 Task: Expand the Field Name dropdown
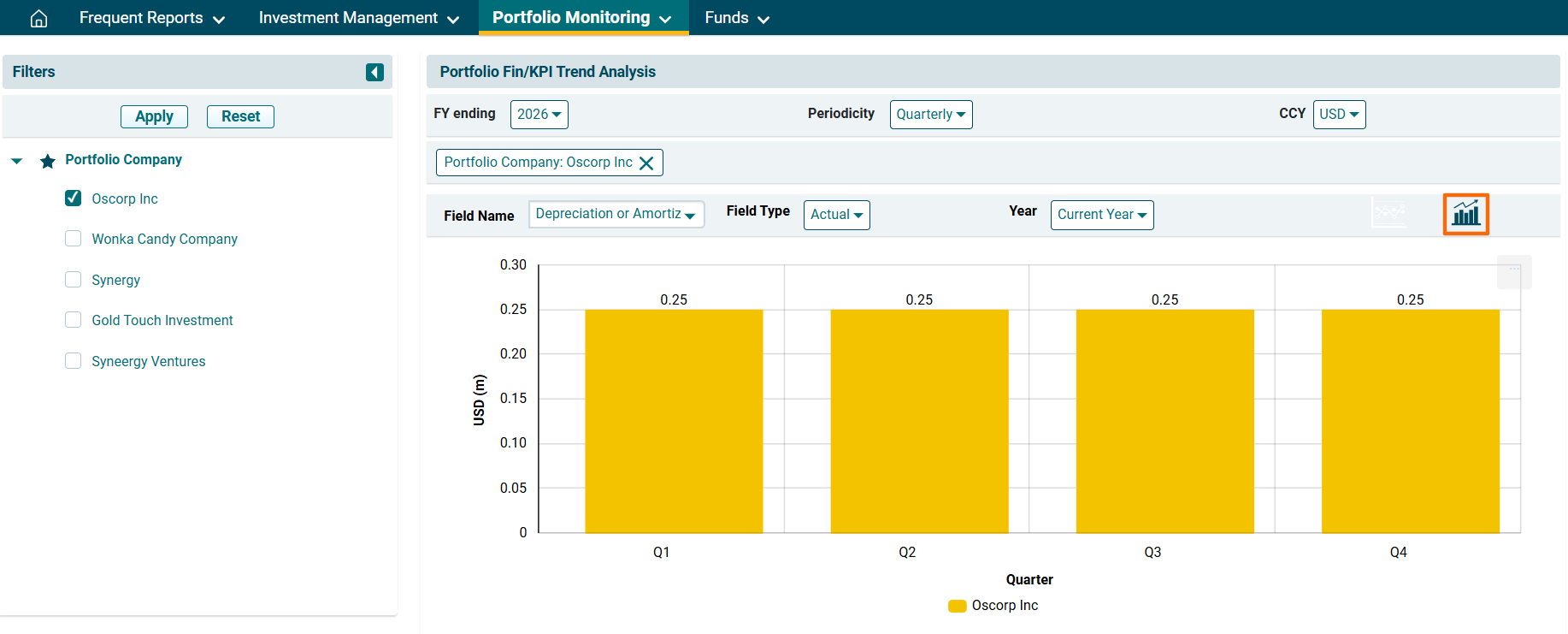(616, 214)
